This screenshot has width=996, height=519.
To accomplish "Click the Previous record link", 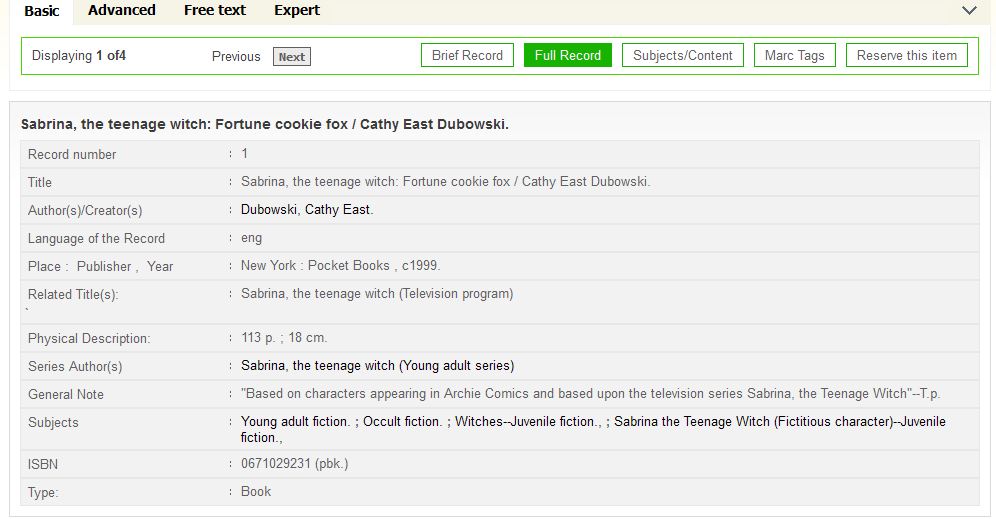I will click(x=236, y=57).
